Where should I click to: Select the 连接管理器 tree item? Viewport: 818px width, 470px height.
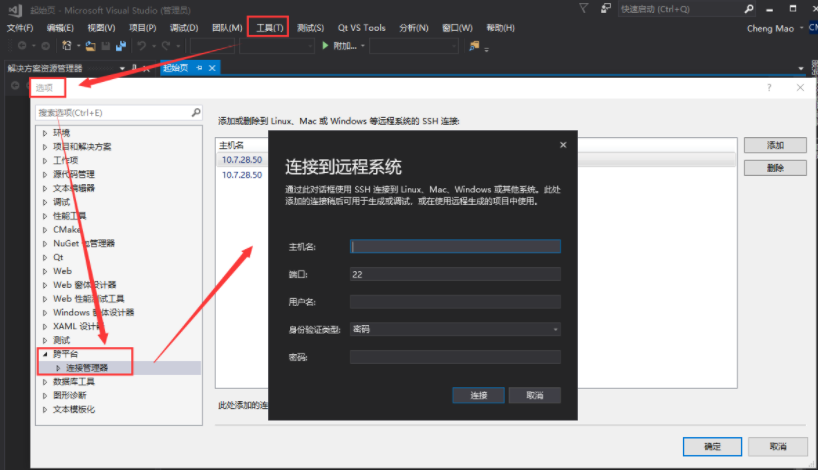tap(87, 368)
